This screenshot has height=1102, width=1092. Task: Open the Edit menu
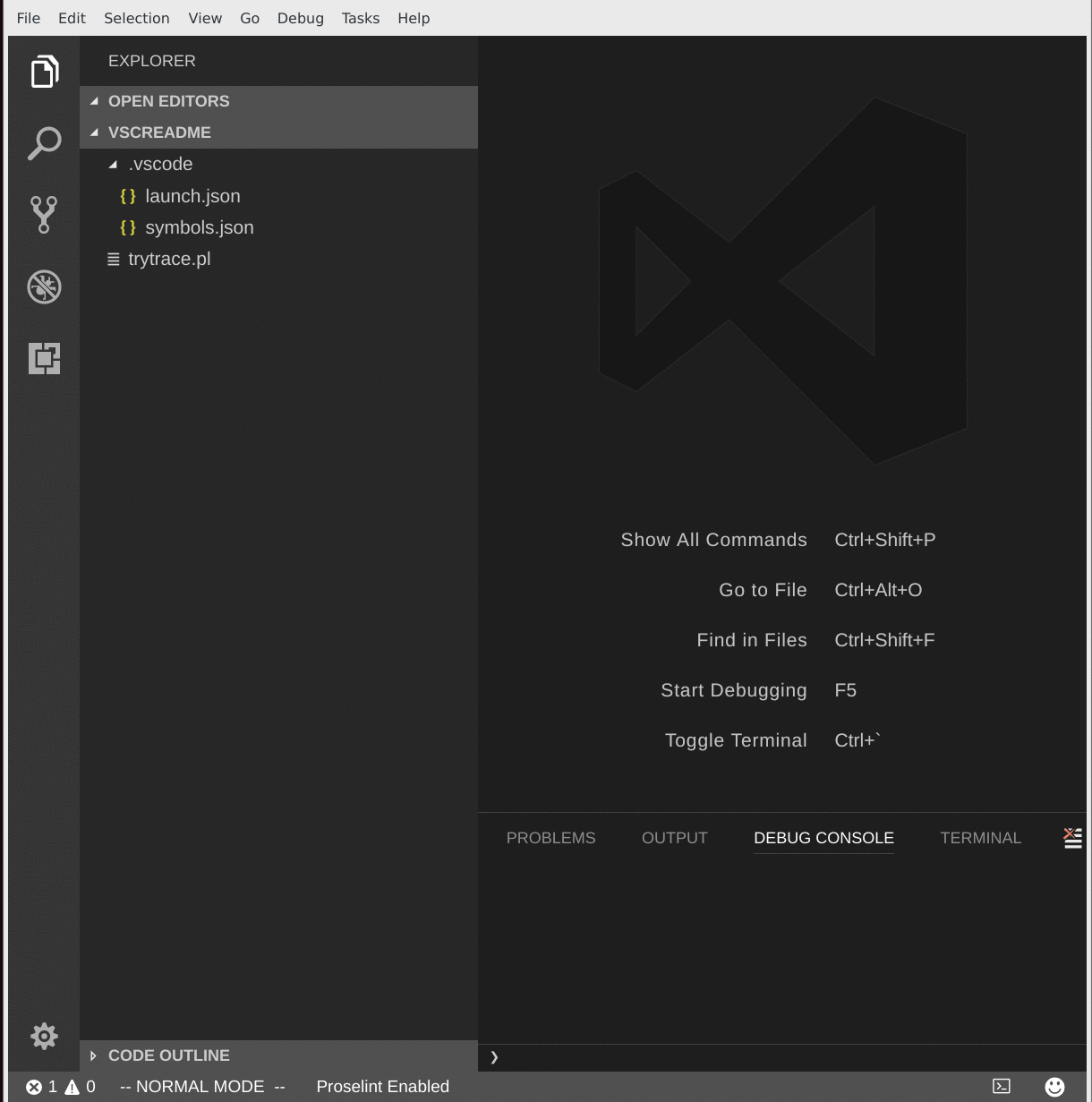[x=72, y=18]
